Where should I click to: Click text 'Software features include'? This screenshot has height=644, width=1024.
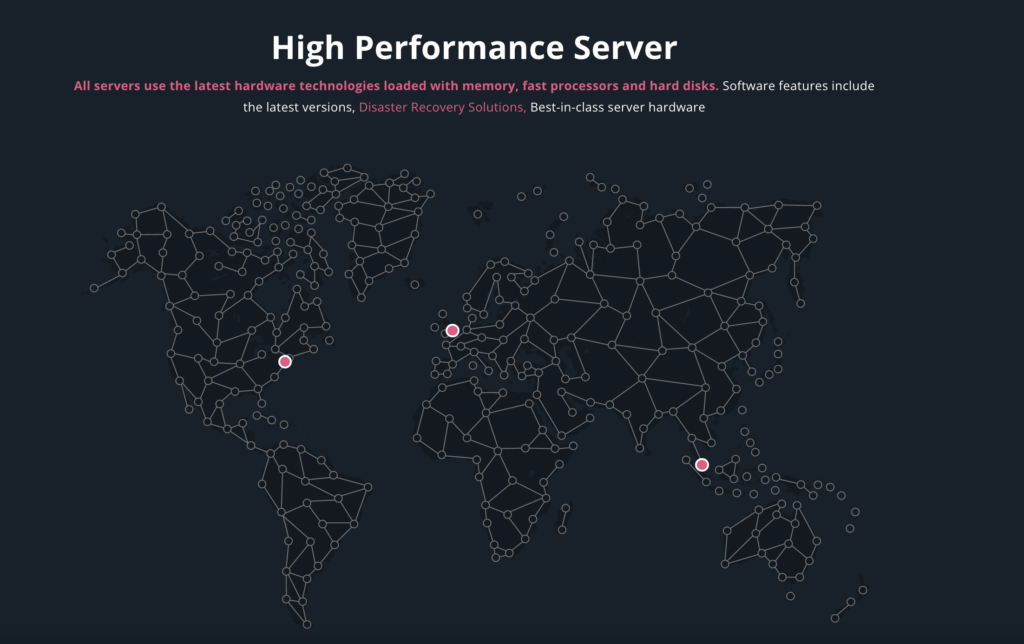click(798, 86)
